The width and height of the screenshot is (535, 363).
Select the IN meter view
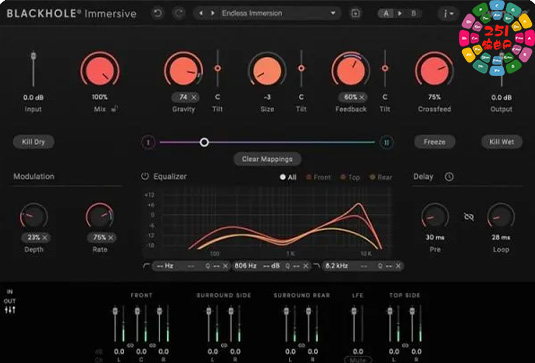(x=10, y=292)
